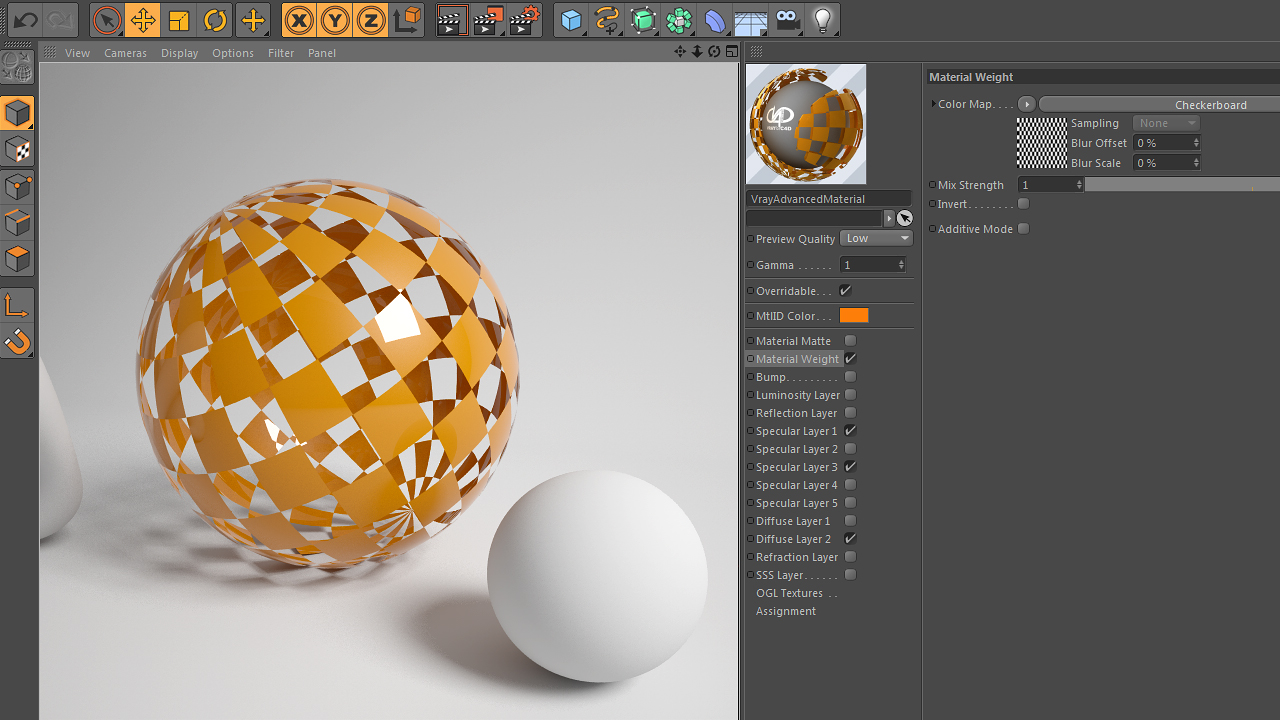This screenshot has width=1280, height=720.
Task: Add a light object with bulb icon
Action: (x=822, y=20)
